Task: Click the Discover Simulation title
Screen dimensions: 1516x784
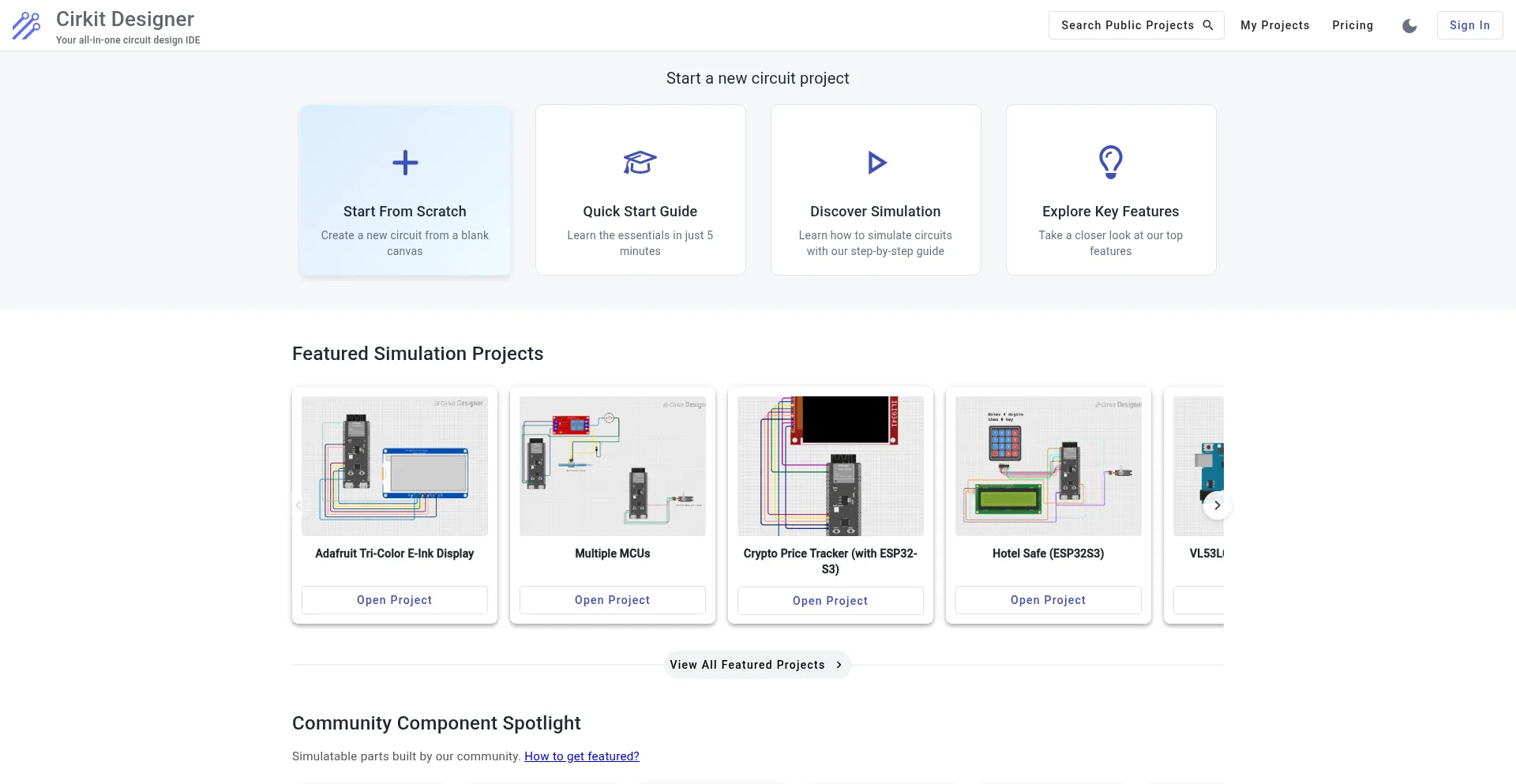Action: pyautogui.click(x=876, y=212)
